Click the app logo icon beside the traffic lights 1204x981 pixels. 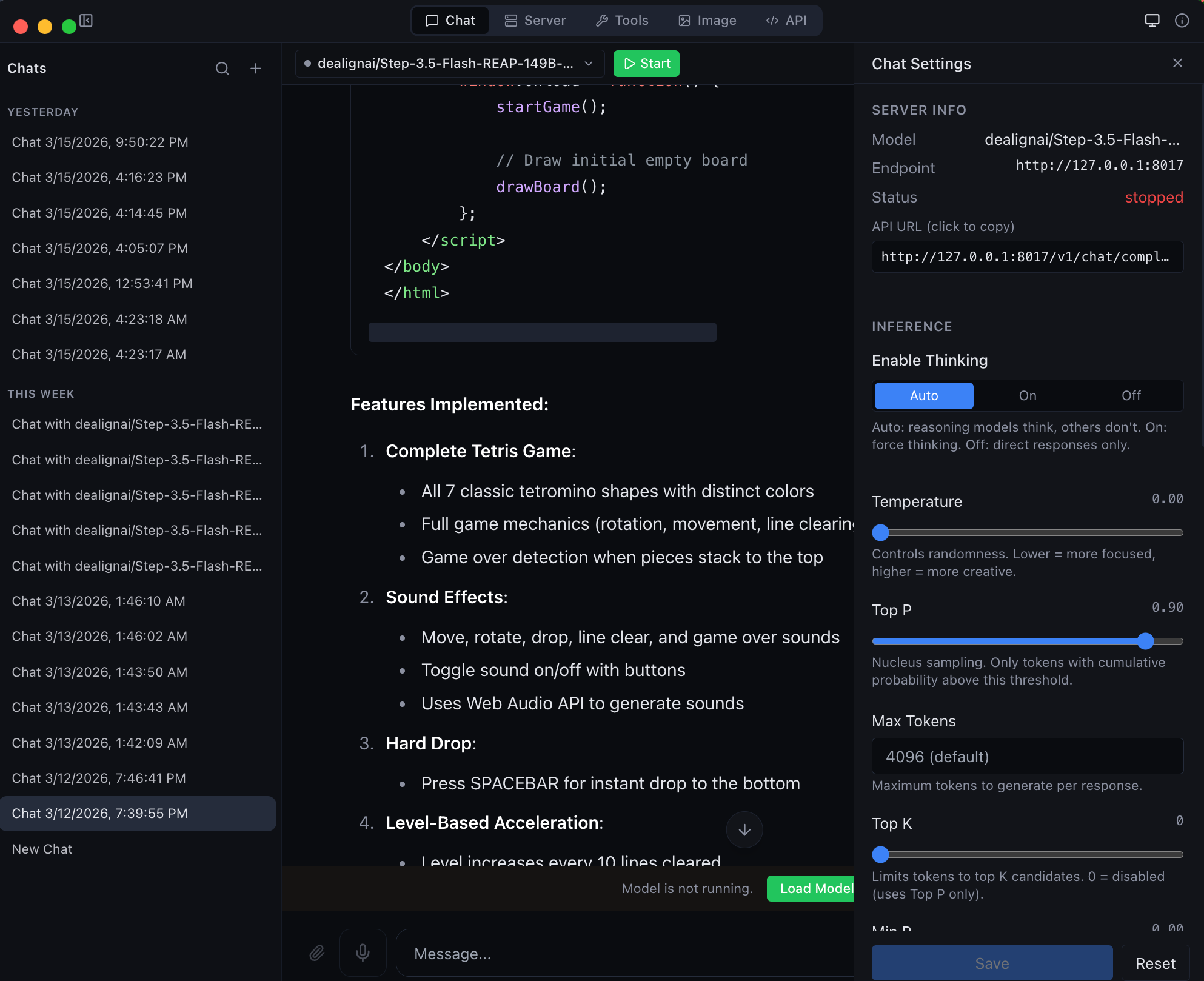86,21
